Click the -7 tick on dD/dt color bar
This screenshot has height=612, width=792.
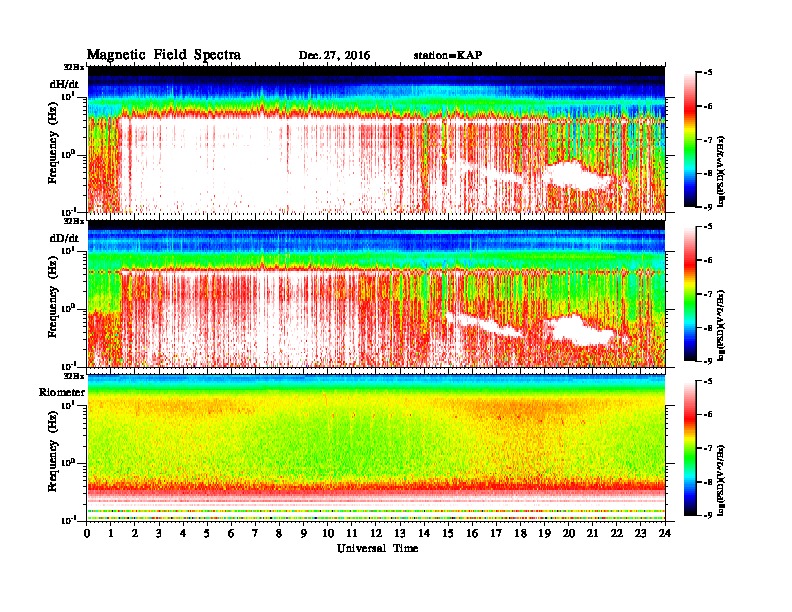tap(708, 293)
